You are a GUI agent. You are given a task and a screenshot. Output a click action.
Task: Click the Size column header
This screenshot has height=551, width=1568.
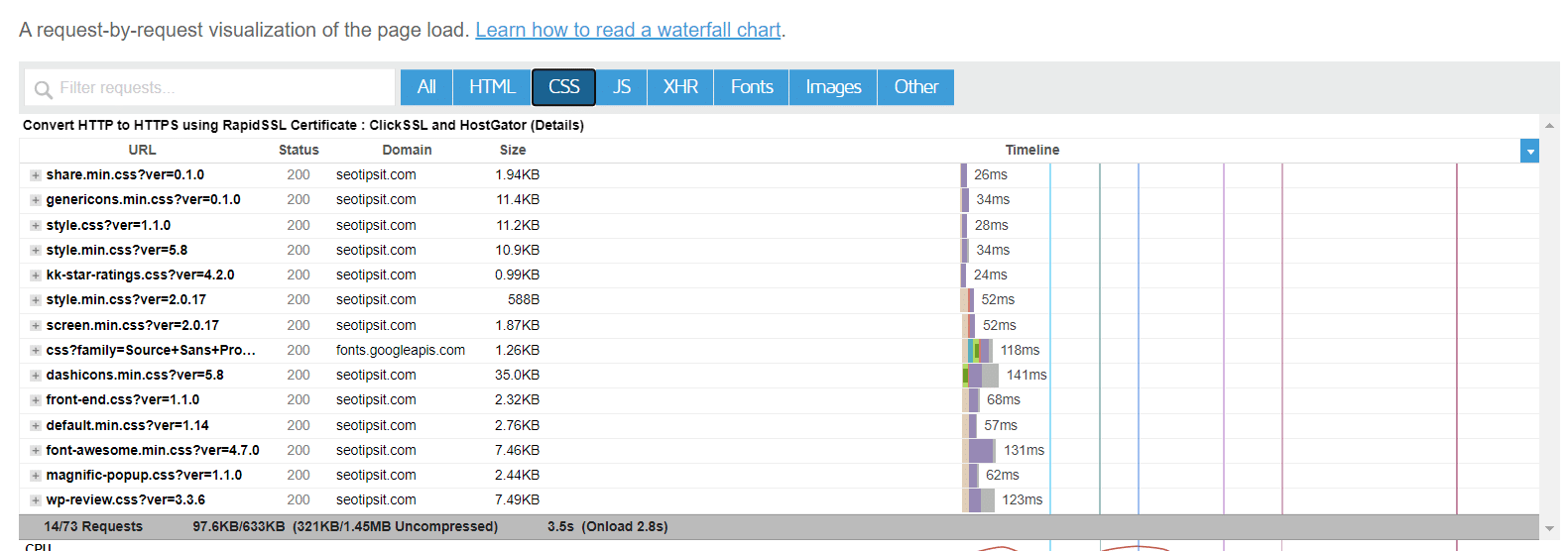point(513,150)
